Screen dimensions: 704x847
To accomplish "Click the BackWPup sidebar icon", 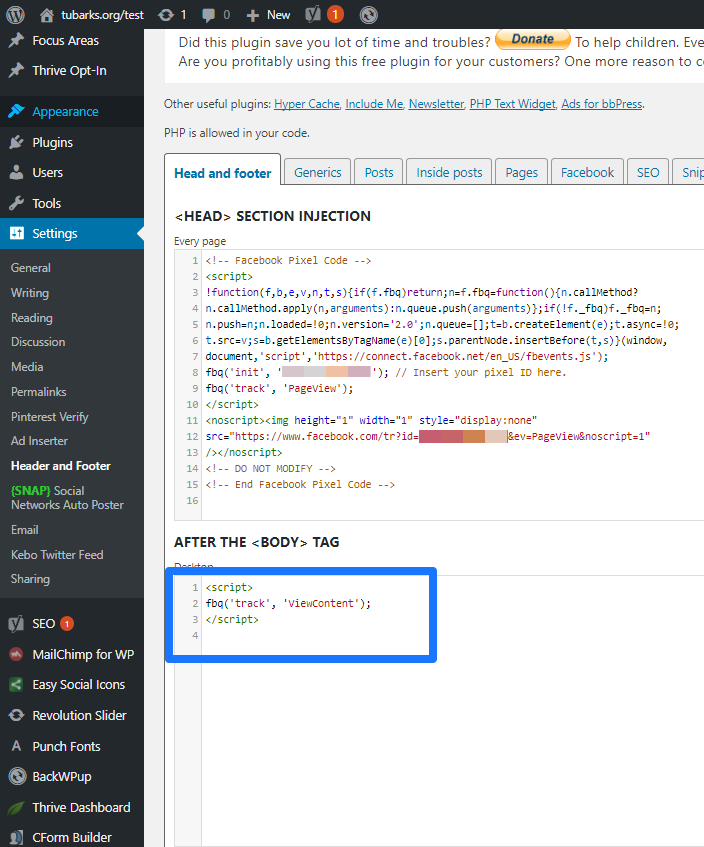I will [x=16, y=776].
